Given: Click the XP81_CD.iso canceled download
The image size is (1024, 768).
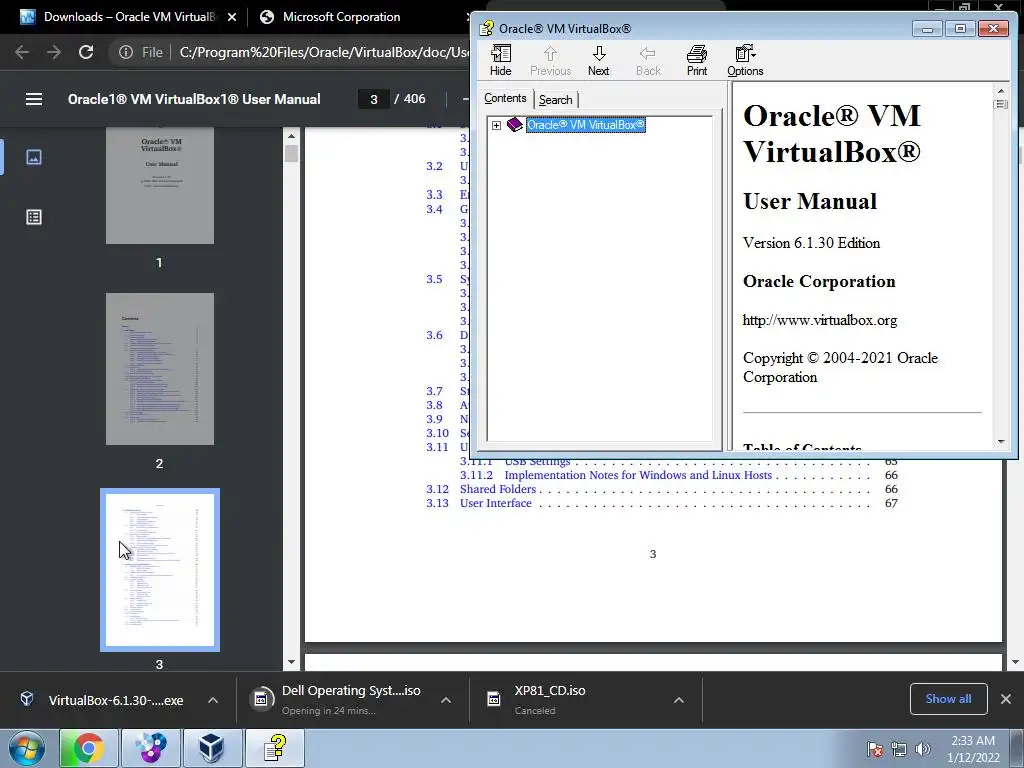Looking at the screenshot, I should pos(537,699).
